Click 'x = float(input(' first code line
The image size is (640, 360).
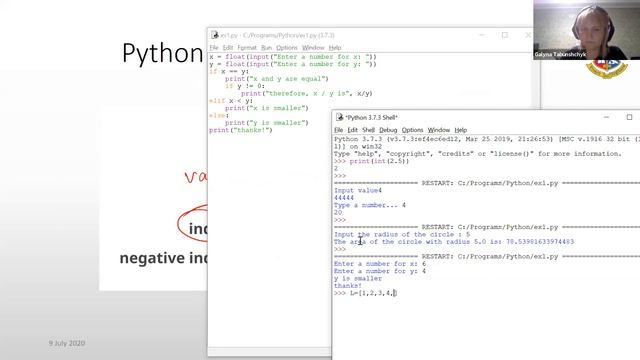coord(293,57)
